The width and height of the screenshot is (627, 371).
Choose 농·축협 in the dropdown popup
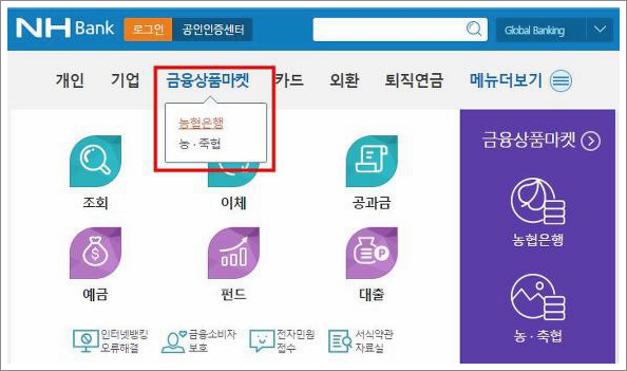(200, 143)
